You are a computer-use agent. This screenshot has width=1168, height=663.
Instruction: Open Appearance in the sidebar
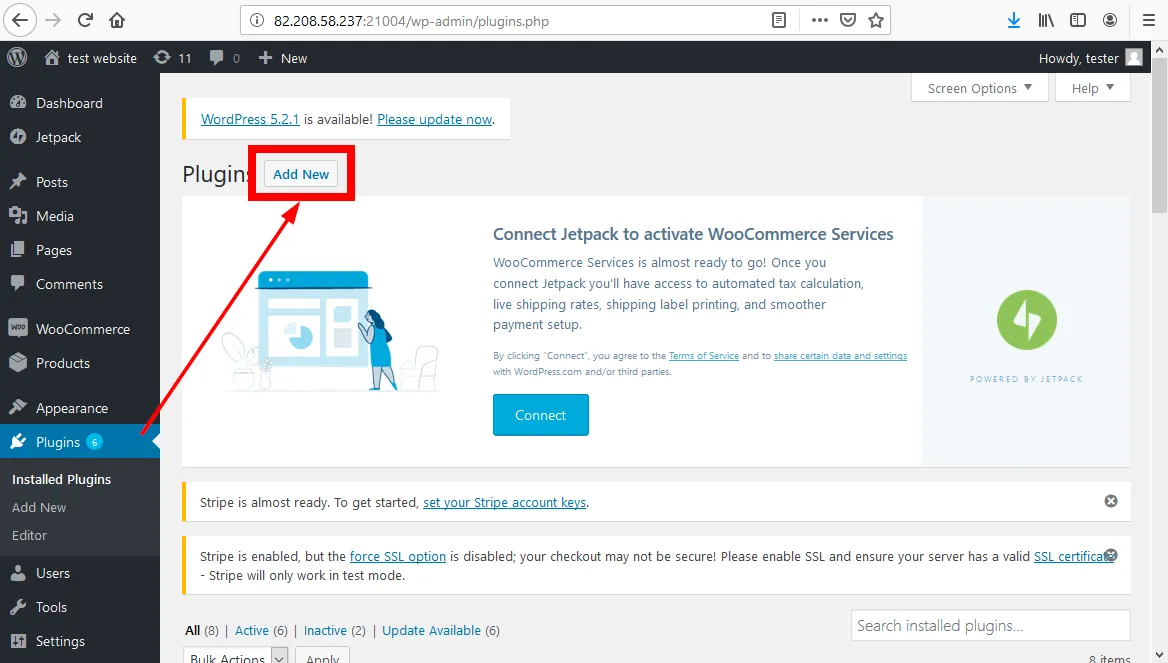click(x=72, y=407)
